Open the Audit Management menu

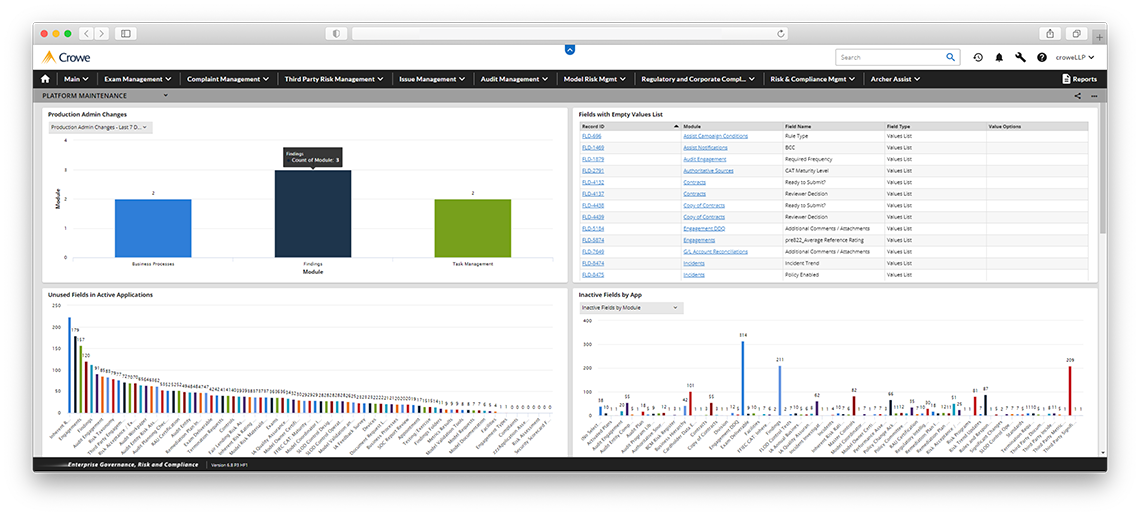pyautogui.click(x=515, y=79)
